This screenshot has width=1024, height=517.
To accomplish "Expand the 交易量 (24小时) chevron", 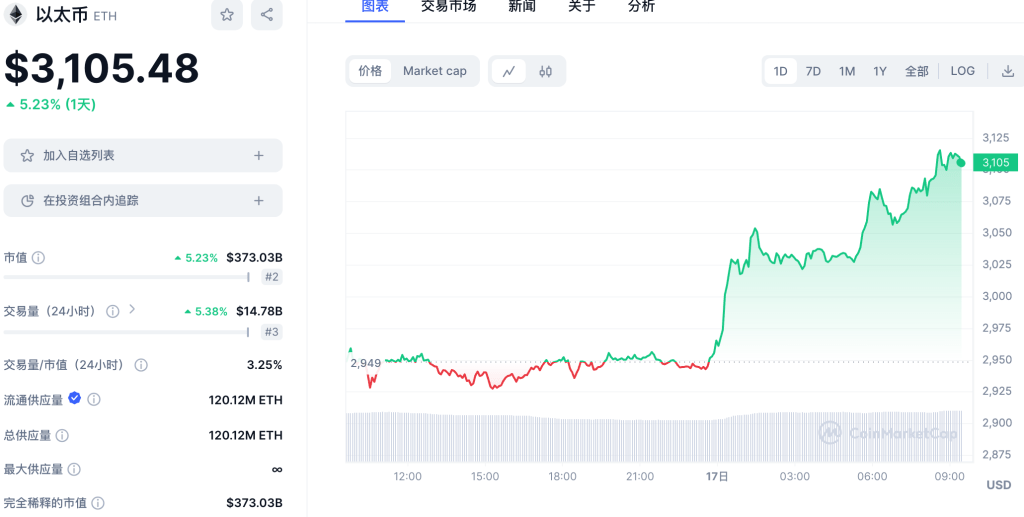I will [x=132, y=310].
